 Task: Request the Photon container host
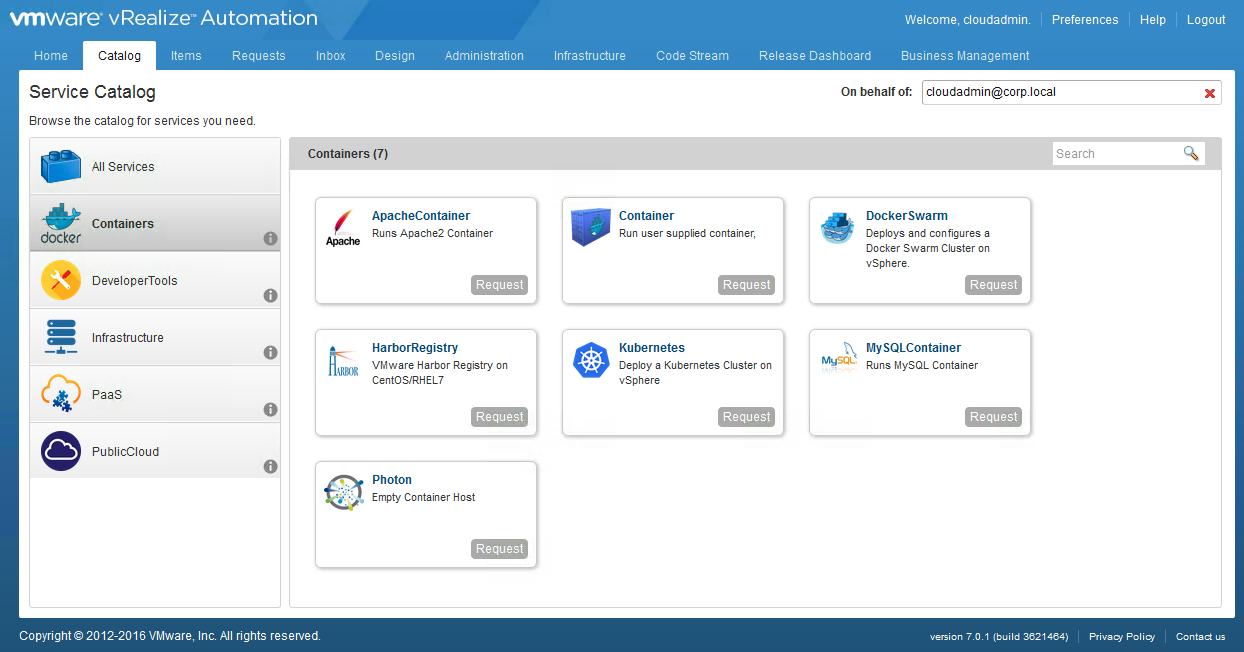pyautogui.click(x=500, y=549)
